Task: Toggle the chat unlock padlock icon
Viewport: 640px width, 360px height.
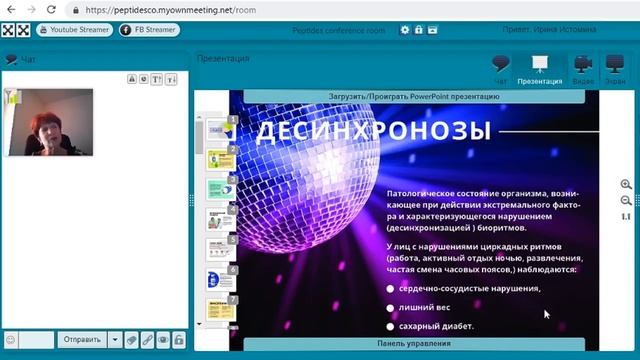Action: [179, 340]
